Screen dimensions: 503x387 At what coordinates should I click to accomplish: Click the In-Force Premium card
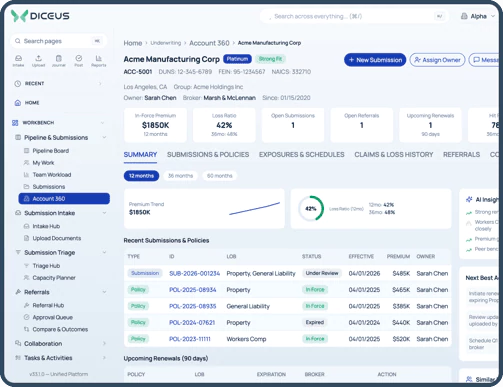pyautogui.click(x=155, y=125)
